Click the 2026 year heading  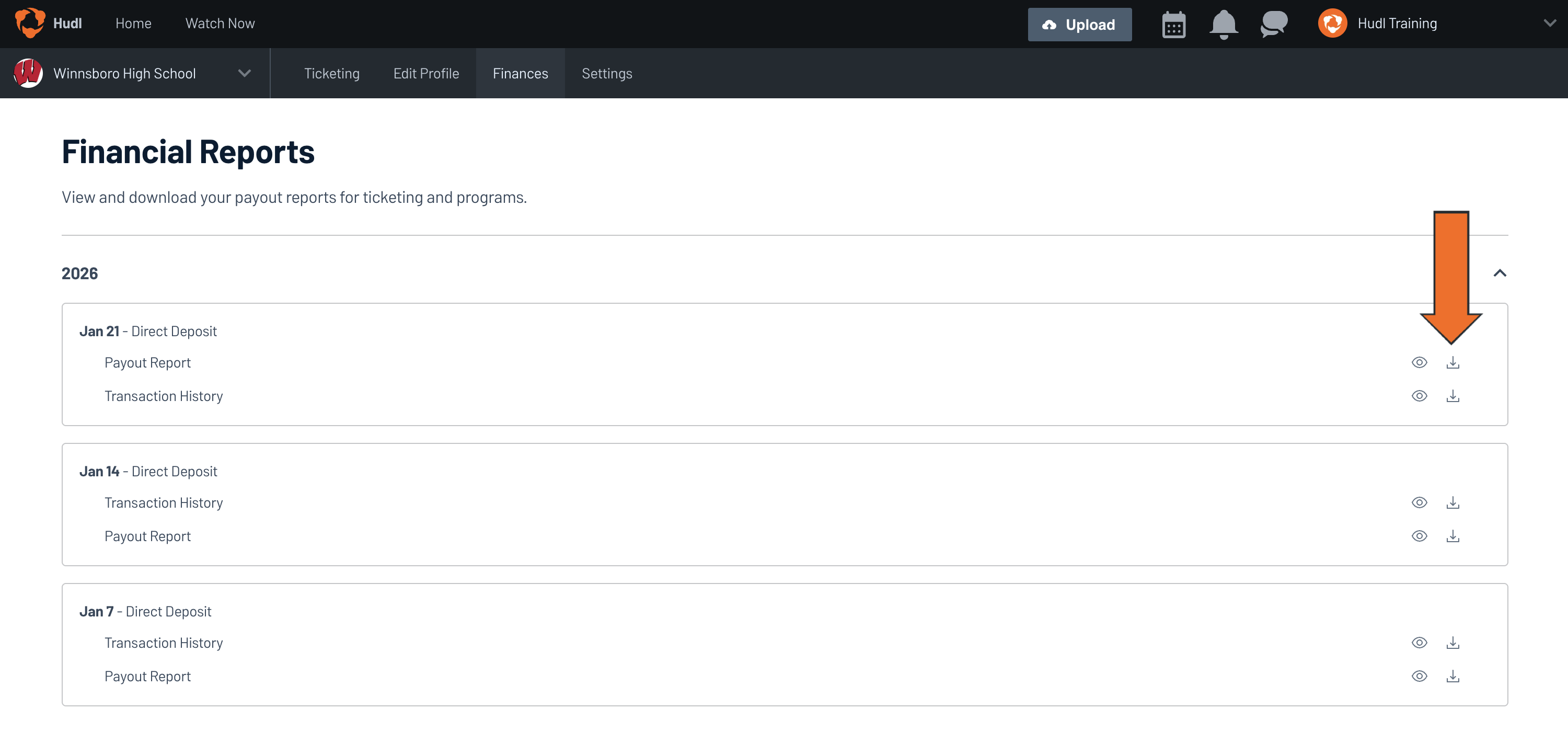[80, 273]
